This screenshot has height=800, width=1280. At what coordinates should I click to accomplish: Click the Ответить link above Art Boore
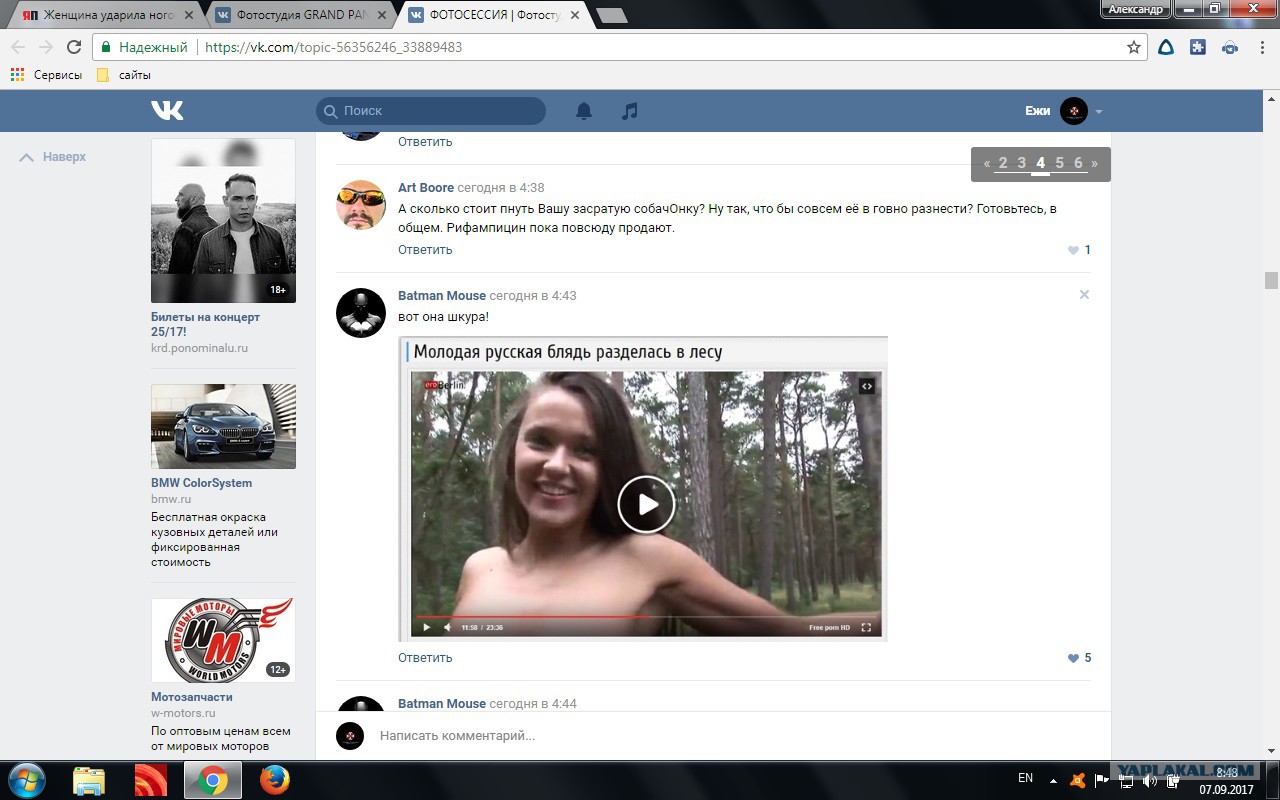(x=425, y=142)
